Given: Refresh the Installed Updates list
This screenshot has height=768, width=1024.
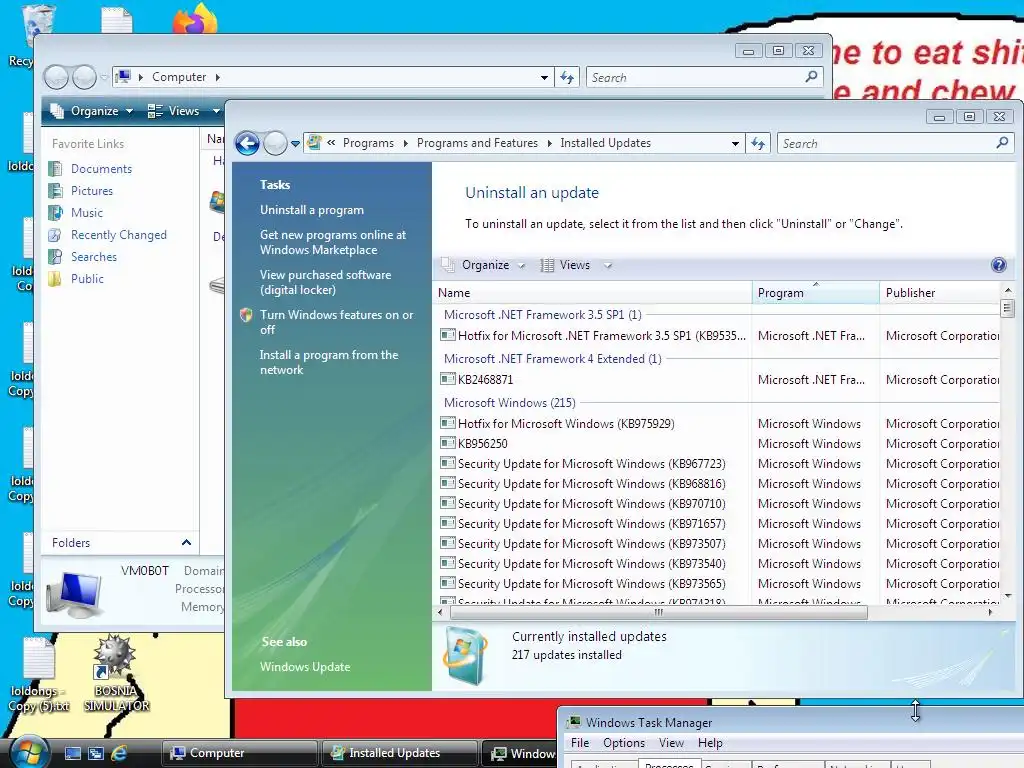Looking at the screenshot, I should point(758,143).
